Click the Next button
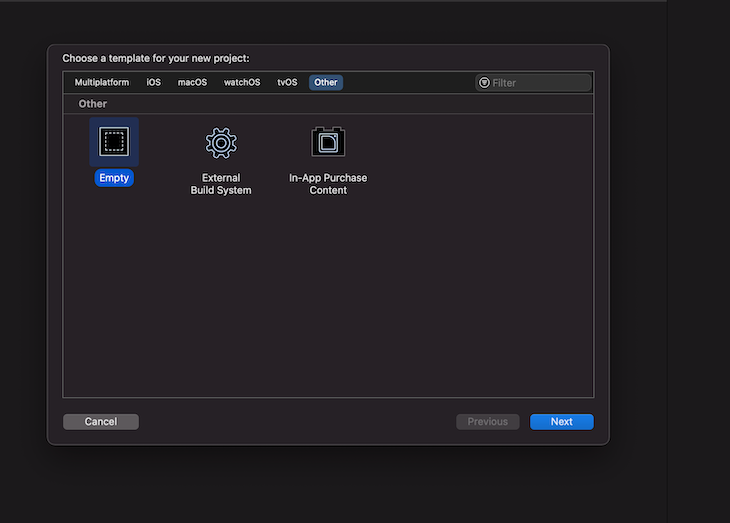730x523 pixels. pos(562,421)
